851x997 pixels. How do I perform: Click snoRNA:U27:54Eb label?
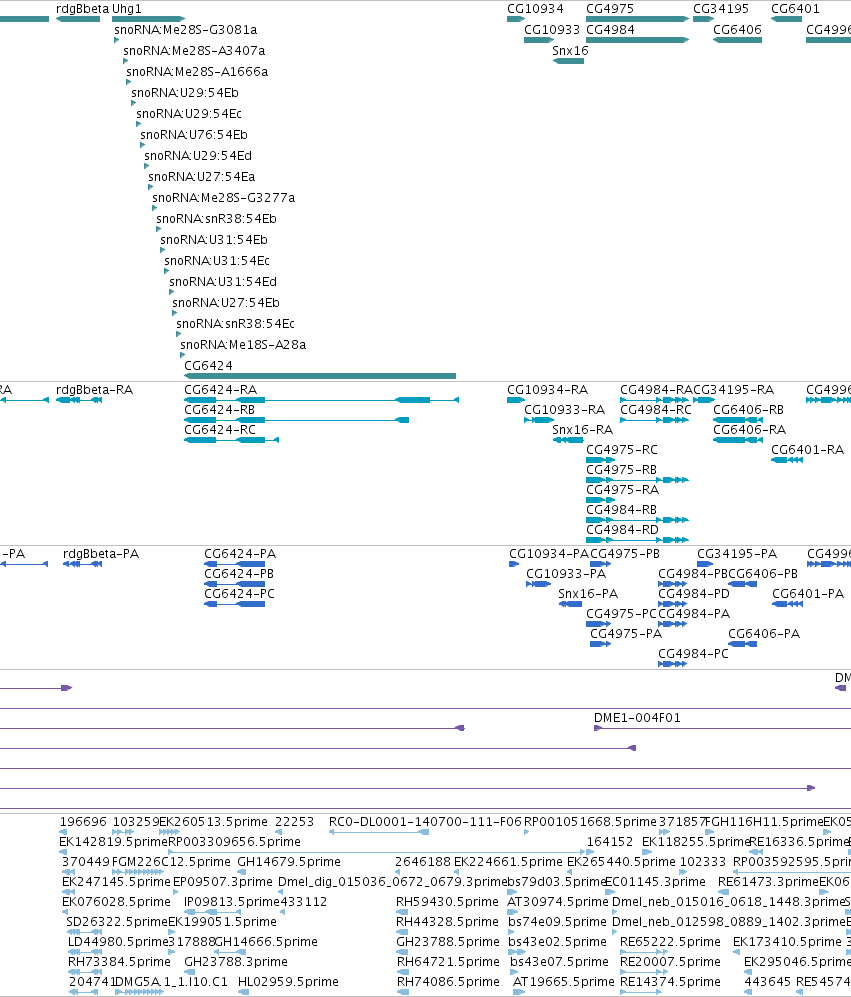click(226, 303)
